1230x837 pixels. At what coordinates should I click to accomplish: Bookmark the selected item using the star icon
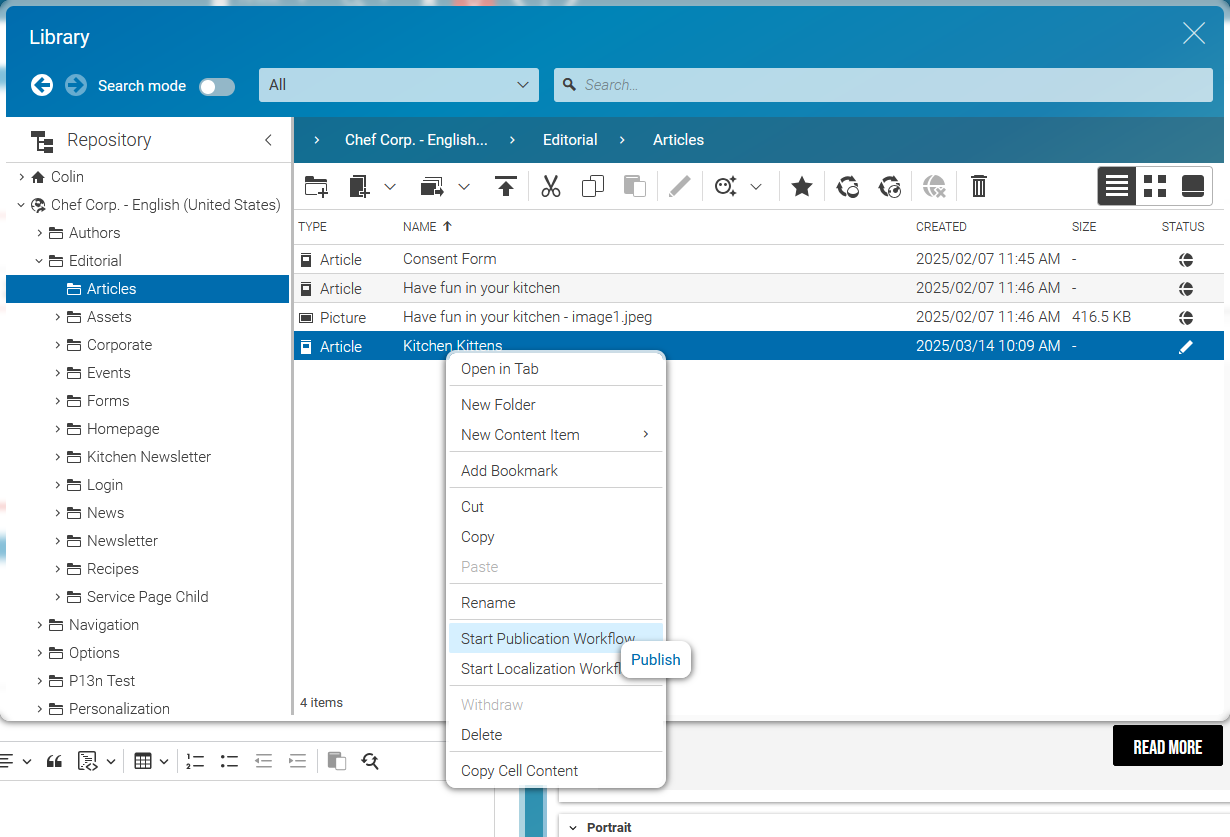point(801,186)
